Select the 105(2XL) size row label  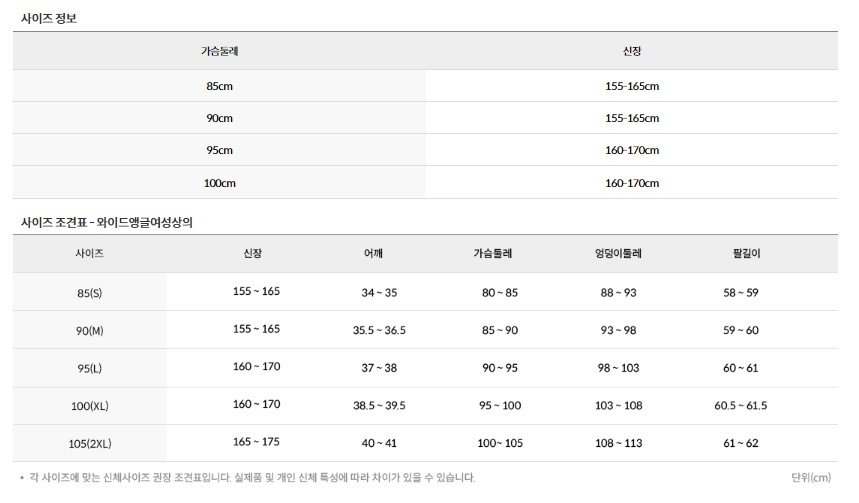(89, 444)
